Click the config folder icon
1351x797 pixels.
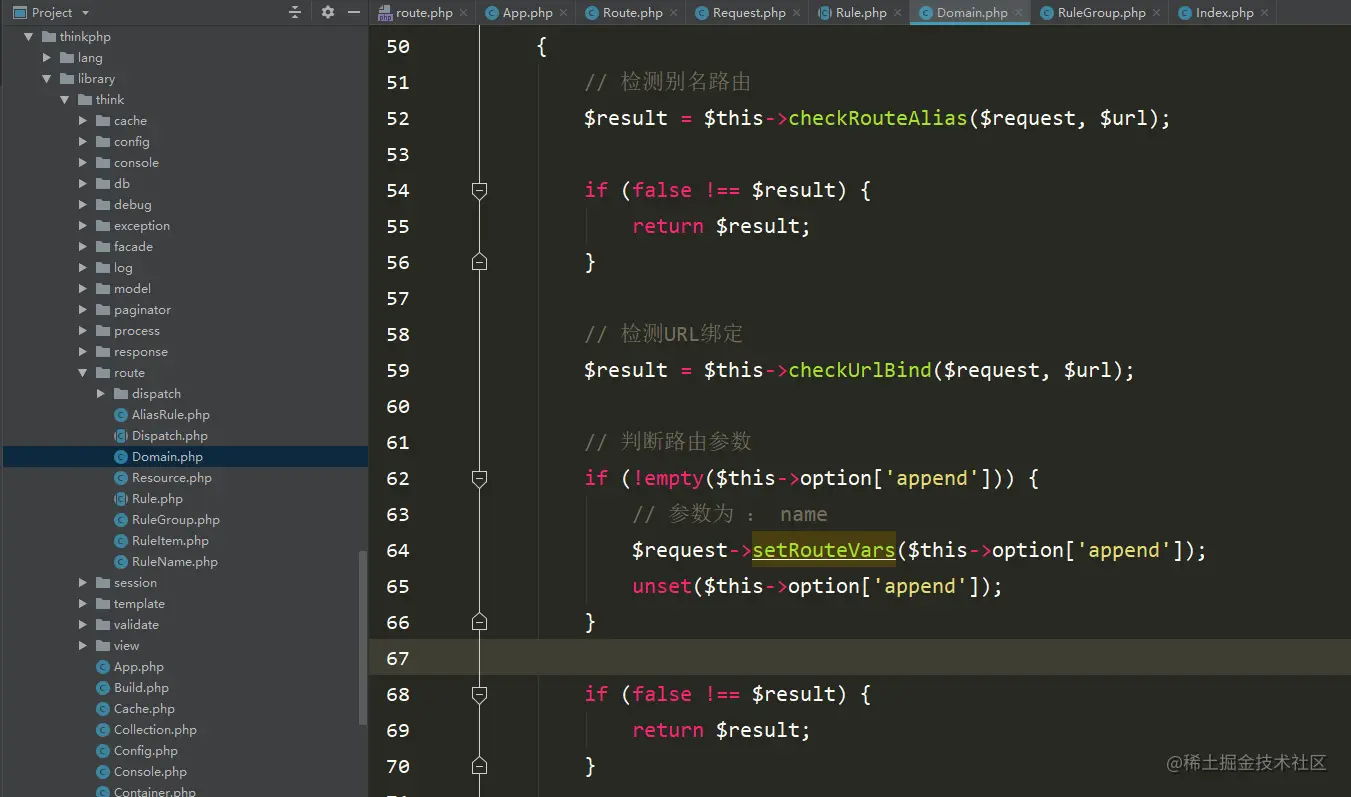(103, 142)
